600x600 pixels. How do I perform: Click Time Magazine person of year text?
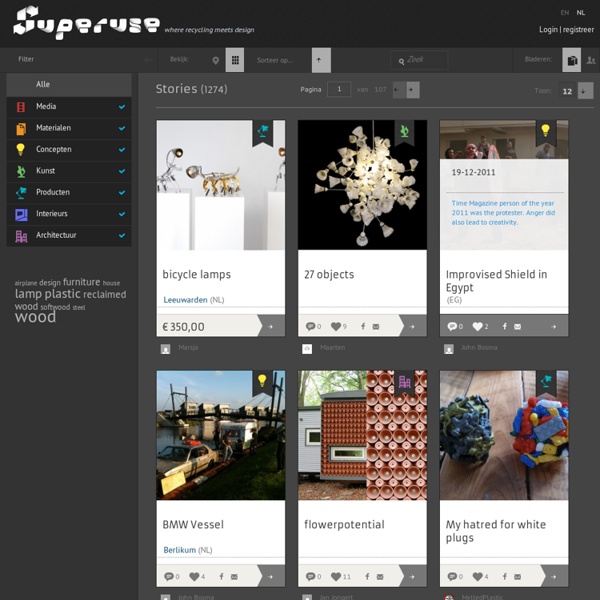503,213
